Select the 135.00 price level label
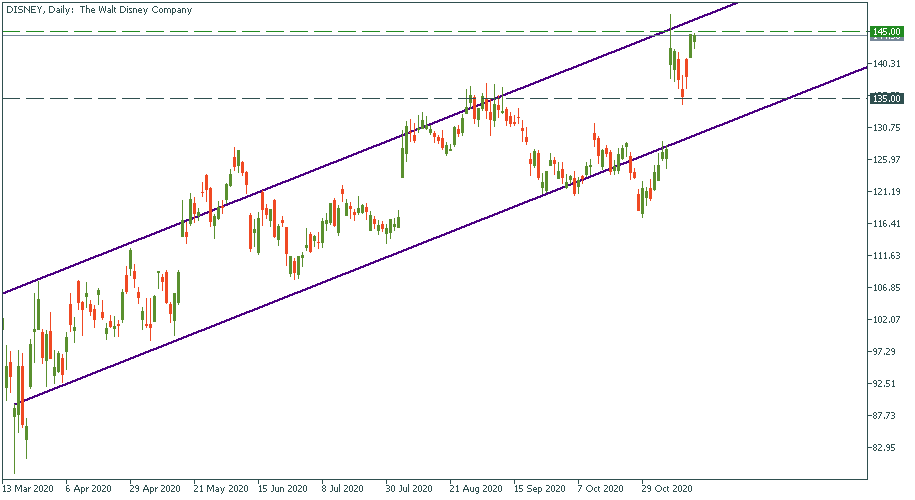915x500 pixels. [x=886, y=99]
